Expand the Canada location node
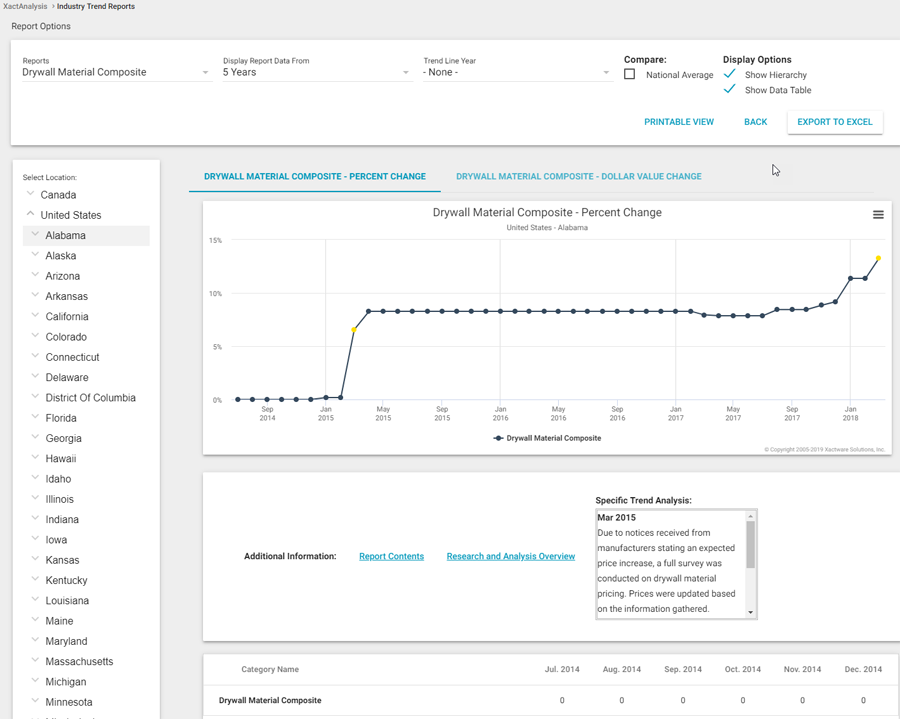900x719 pixels. [x=30, y=195]
